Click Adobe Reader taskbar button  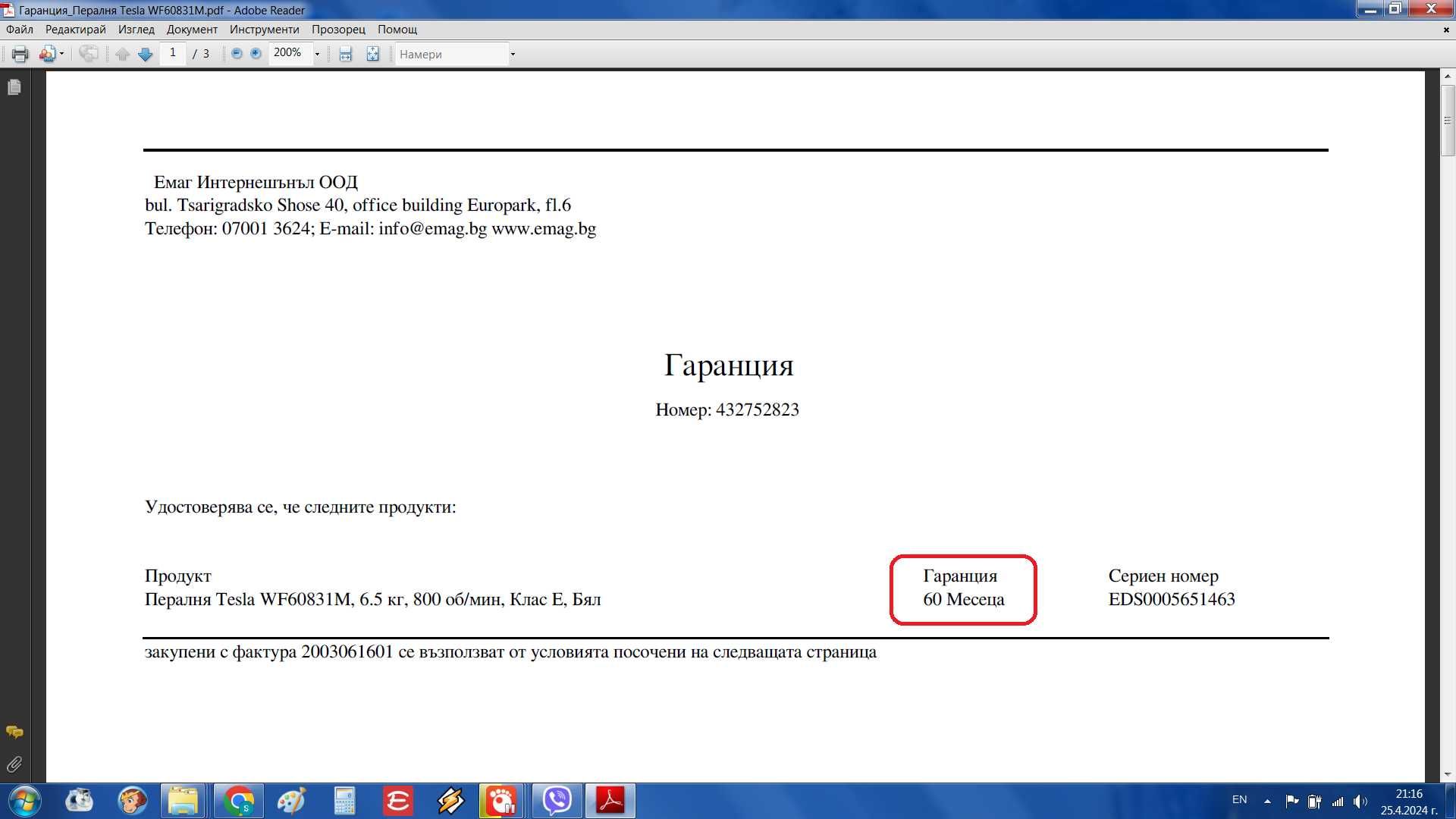pyautogui.click(x=610, y=801)
